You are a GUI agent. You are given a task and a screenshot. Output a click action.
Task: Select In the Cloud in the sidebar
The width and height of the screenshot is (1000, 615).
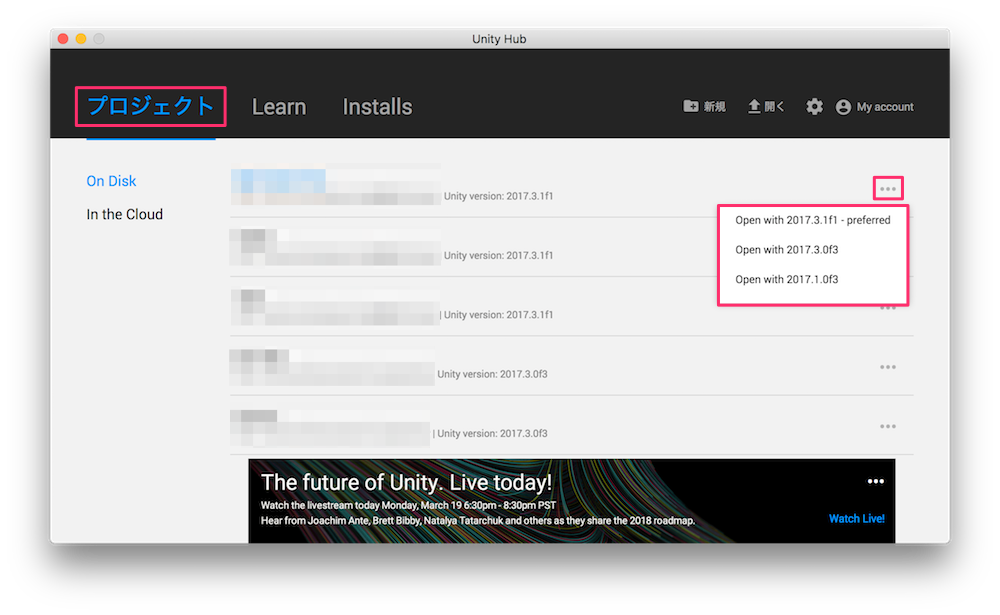124,214
